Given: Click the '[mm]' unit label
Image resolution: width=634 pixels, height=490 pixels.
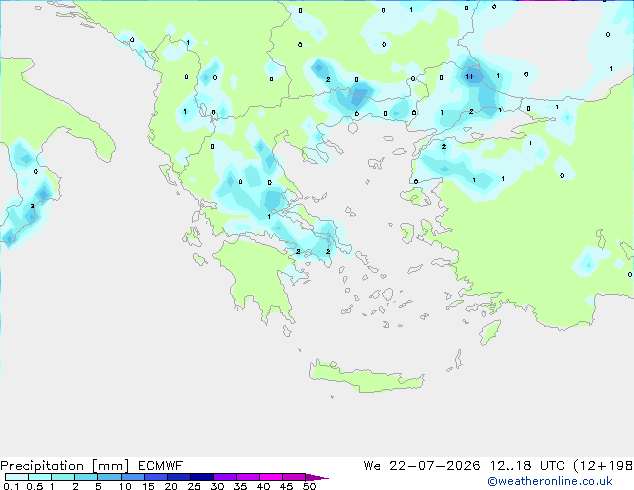Looking at the screenshot, I should pyautogui.click(x=110, y=466).
